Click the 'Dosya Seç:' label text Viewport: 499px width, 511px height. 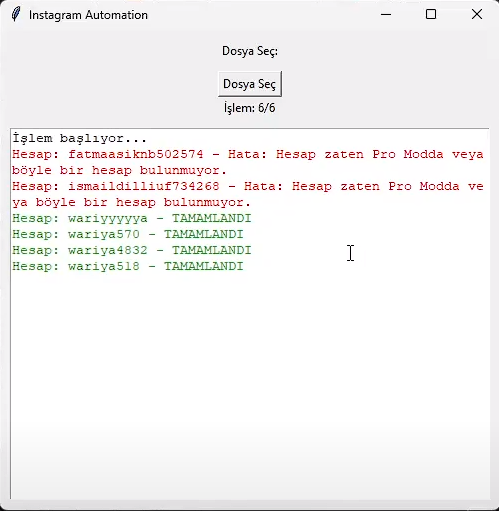click(250, 51)
